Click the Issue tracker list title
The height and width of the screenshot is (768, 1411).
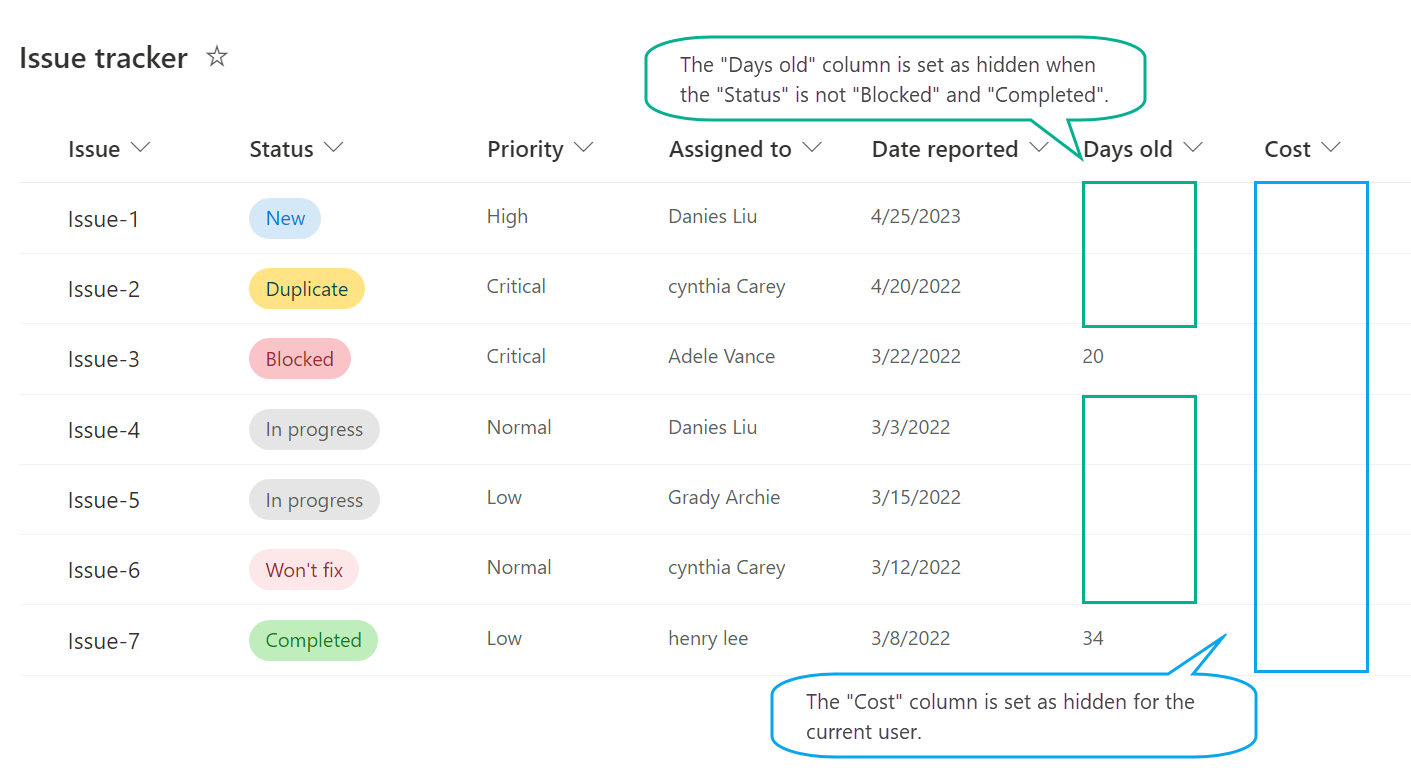point(103,58)
